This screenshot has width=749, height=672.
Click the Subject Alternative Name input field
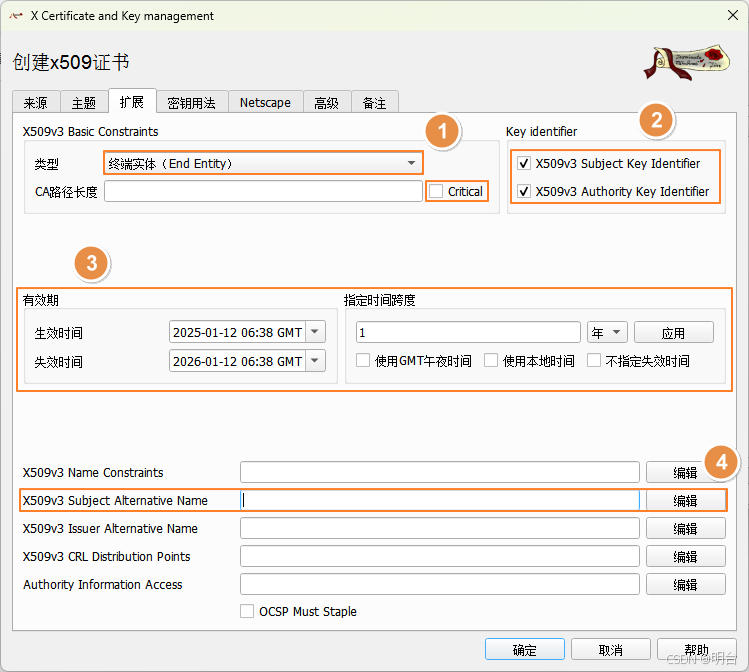pos(439,501)
